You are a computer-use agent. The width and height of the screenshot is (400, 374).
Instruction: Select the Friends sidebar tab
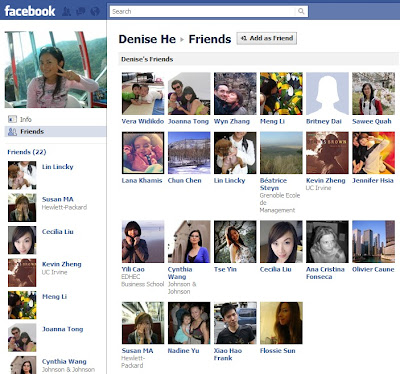(x=55, y=132)
